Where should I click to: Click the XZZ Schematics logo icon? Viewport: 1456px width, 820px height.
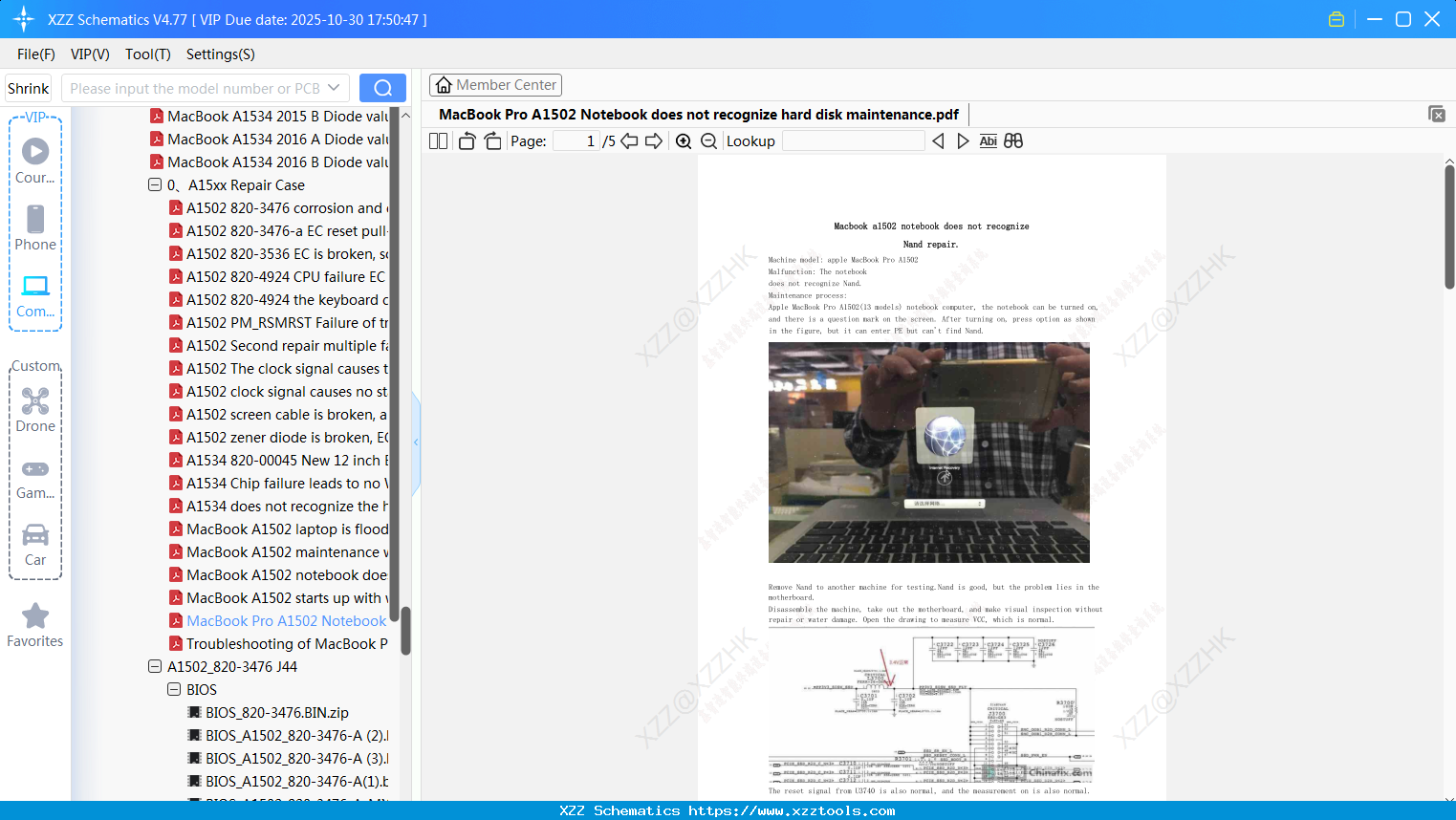pyautogui.click(x=24, y=19)
